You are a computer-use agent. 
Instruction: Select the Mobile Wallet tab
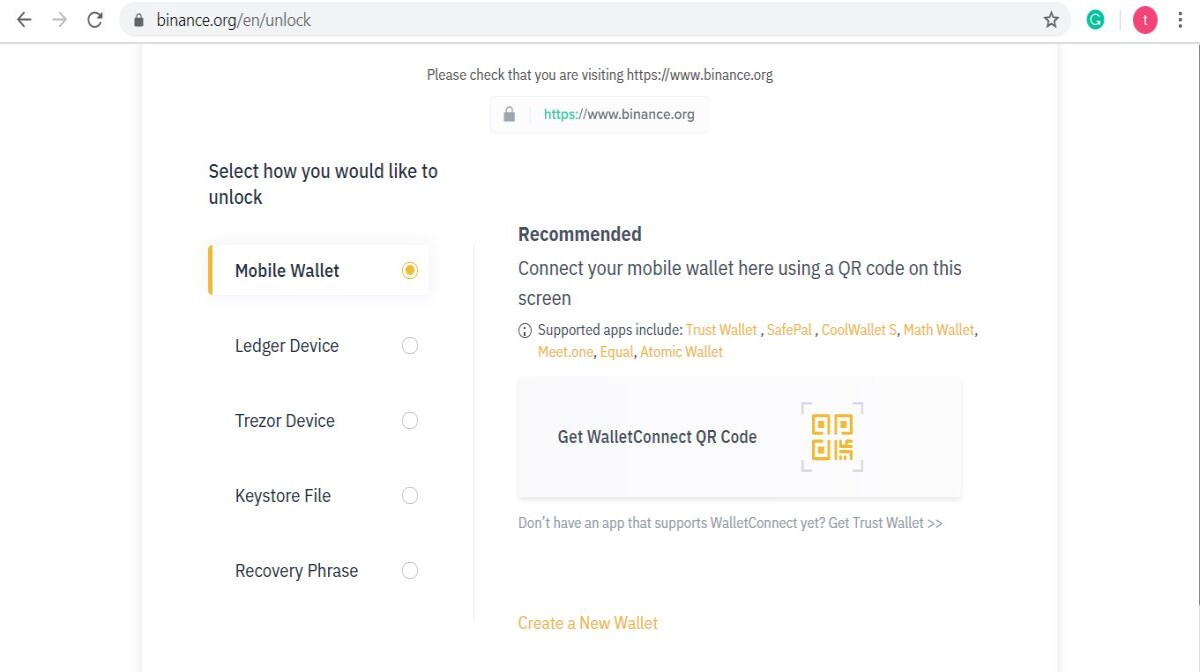320,271
